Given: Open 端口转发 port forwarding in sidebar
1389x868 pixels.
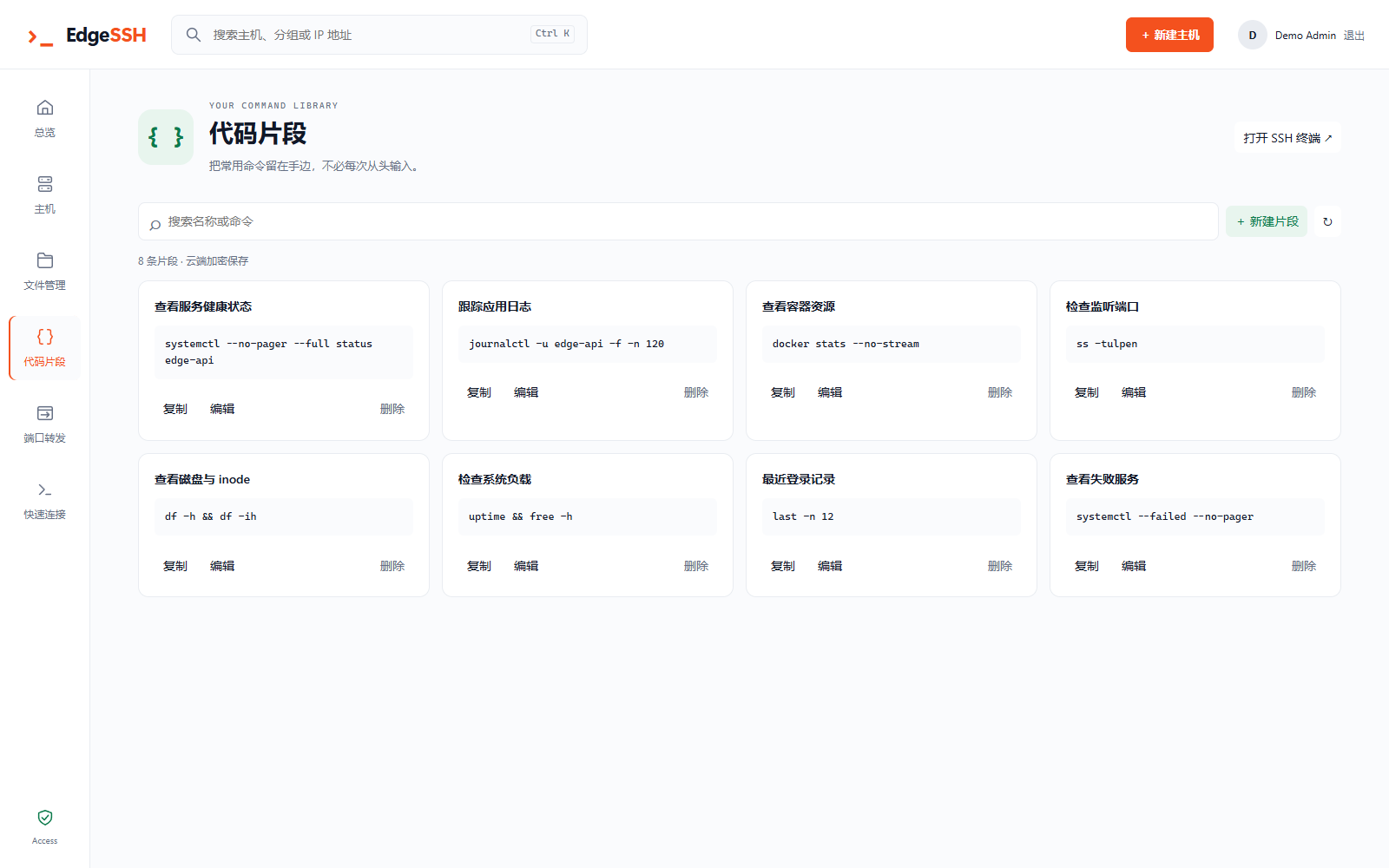Looking at the screenshot, I should point(44,424).
